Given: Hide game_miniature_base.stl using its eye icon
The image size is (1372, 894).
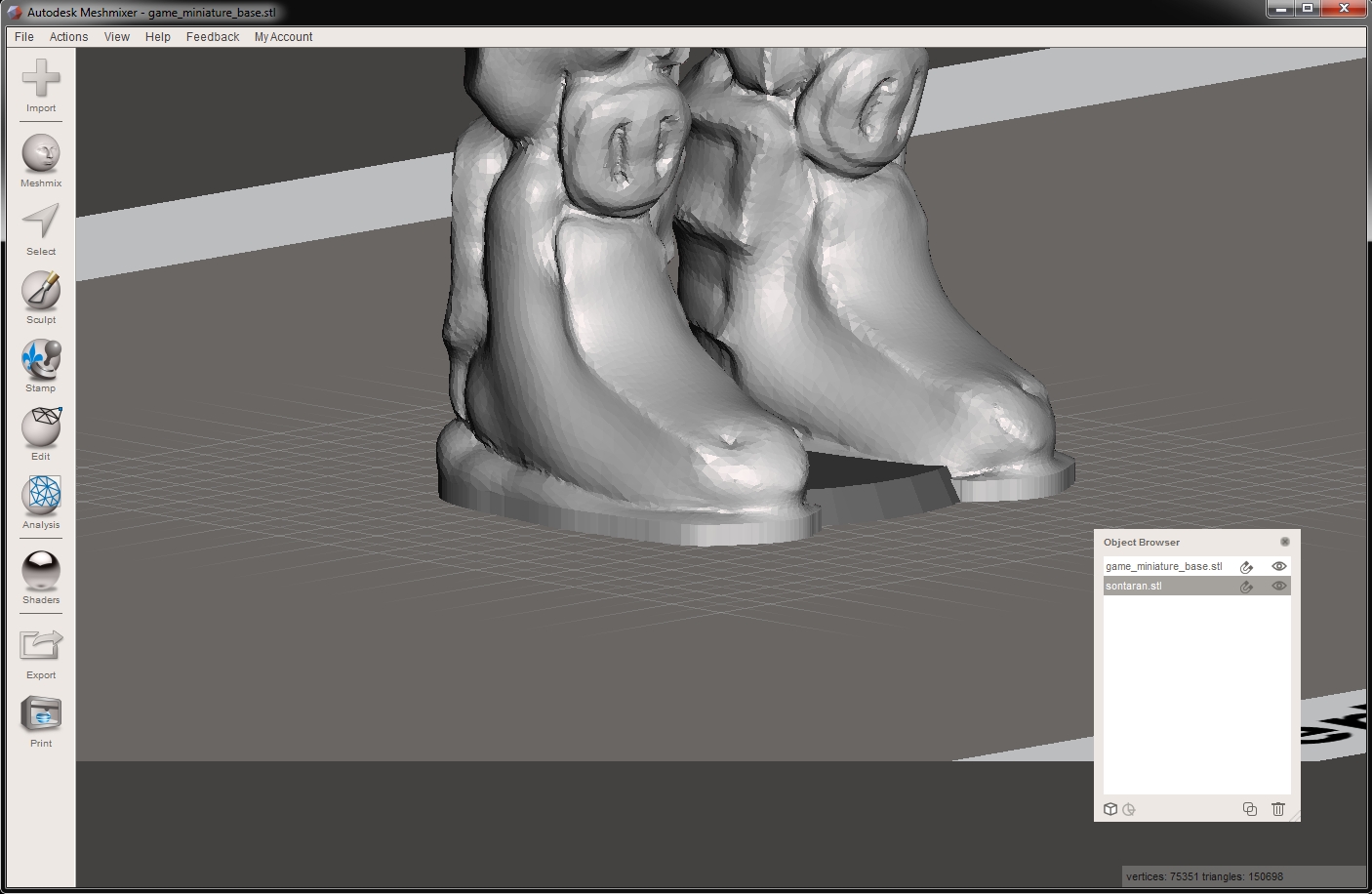Looking at the screenshot, I should coord(1279,566).
